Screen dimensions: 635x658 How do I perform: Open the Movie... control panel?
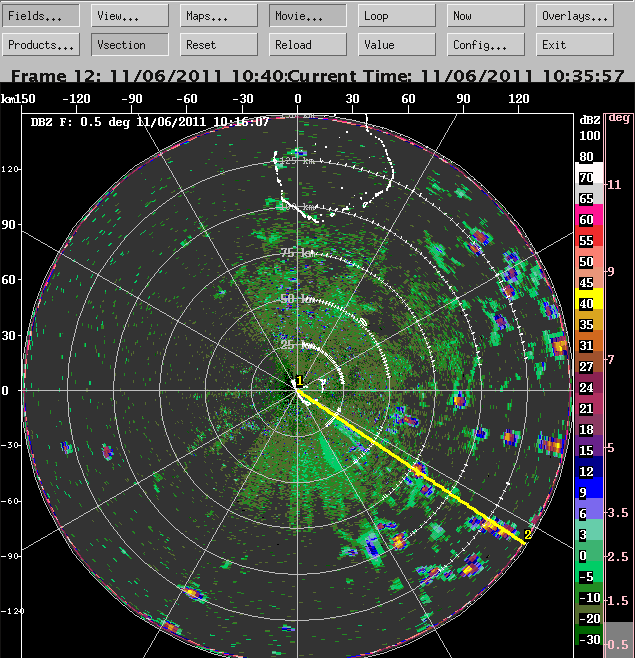tap(308, 16)
